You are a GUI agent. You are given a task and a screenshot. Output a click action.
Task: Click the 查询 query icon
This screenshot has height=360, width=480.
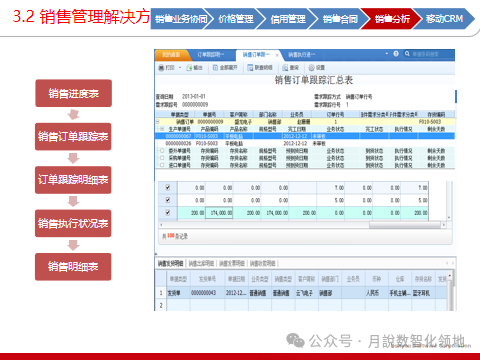285,68
